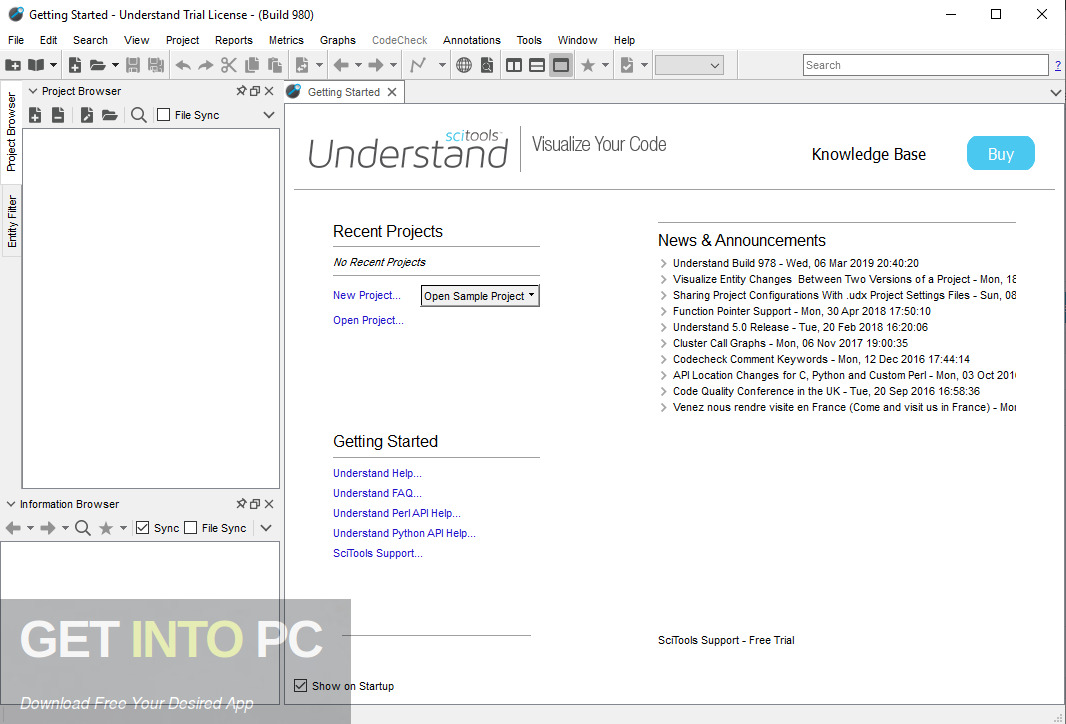Click the Redo arrow icon
Screen dimensions: 1066x724
(x=205, y=65)
